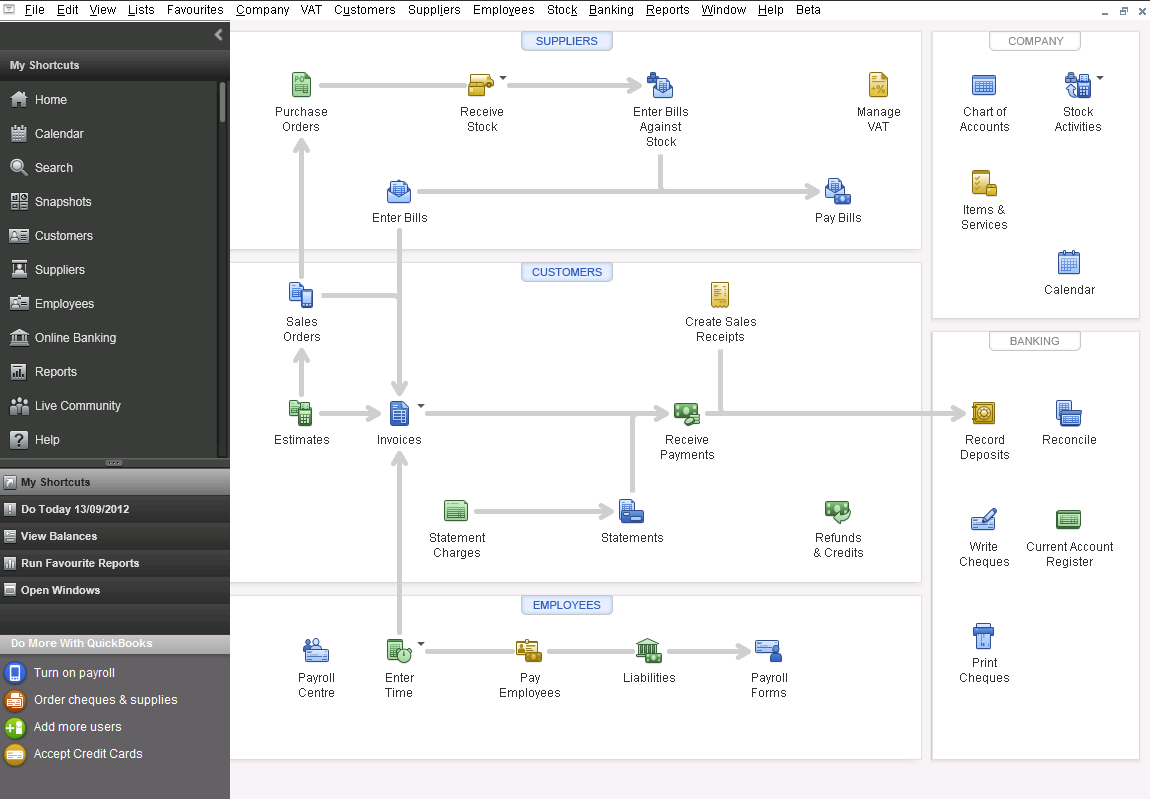Viewport: 1150px width, 799px height.
Task: Open the Purchase Orders icon
Action: coord(301,84)
